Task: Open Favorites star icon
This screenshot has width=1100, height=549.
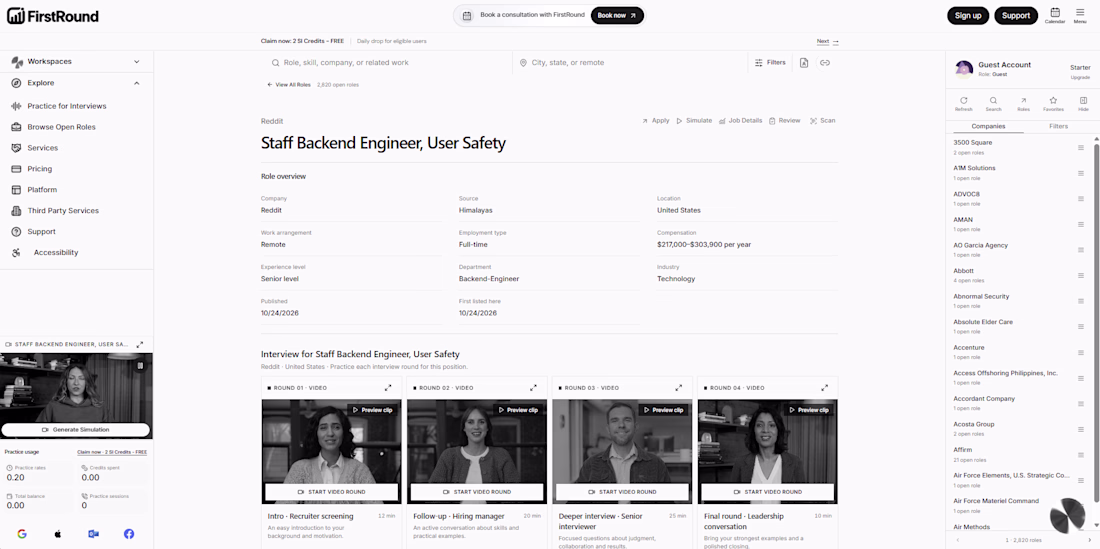Action: (1053, 104)
